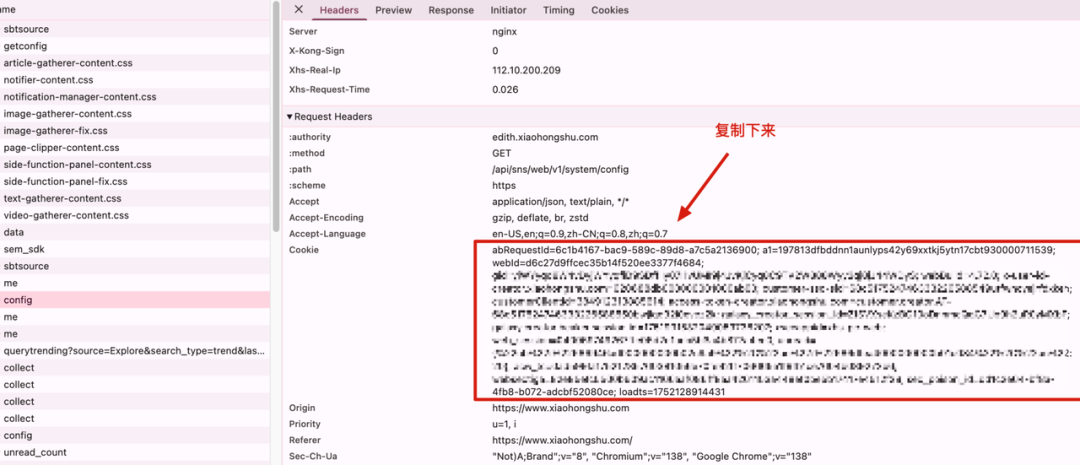1080x465 pixels.
Task: Click the :method header name
Action: coord(307,153)
